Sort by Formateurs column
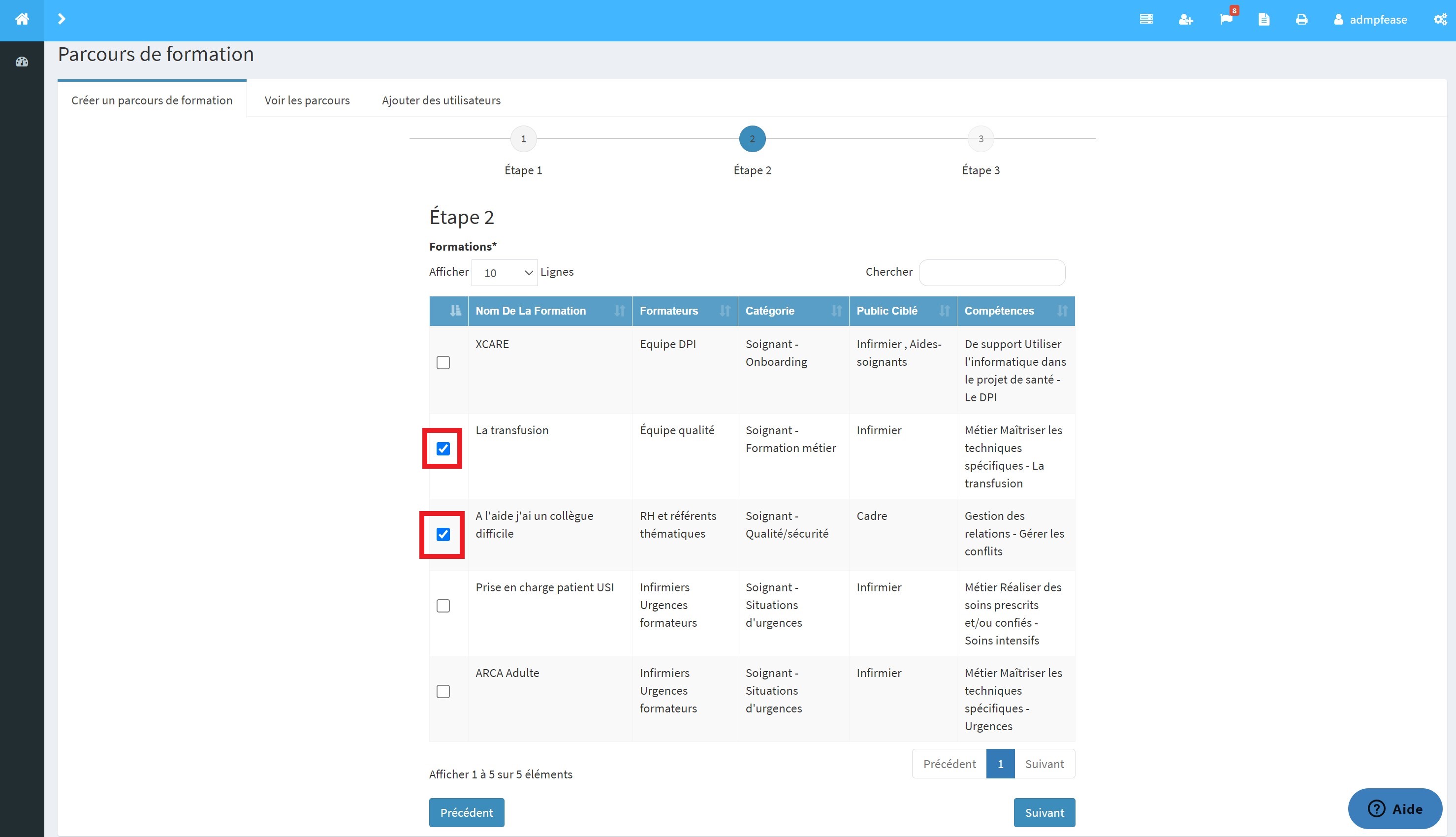1456x837 pixels. [685, 311]
